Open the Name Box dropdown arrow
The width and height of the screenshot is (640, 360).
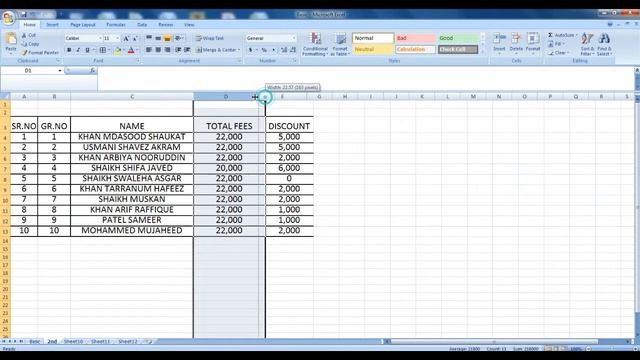click(x=60, y=71)
